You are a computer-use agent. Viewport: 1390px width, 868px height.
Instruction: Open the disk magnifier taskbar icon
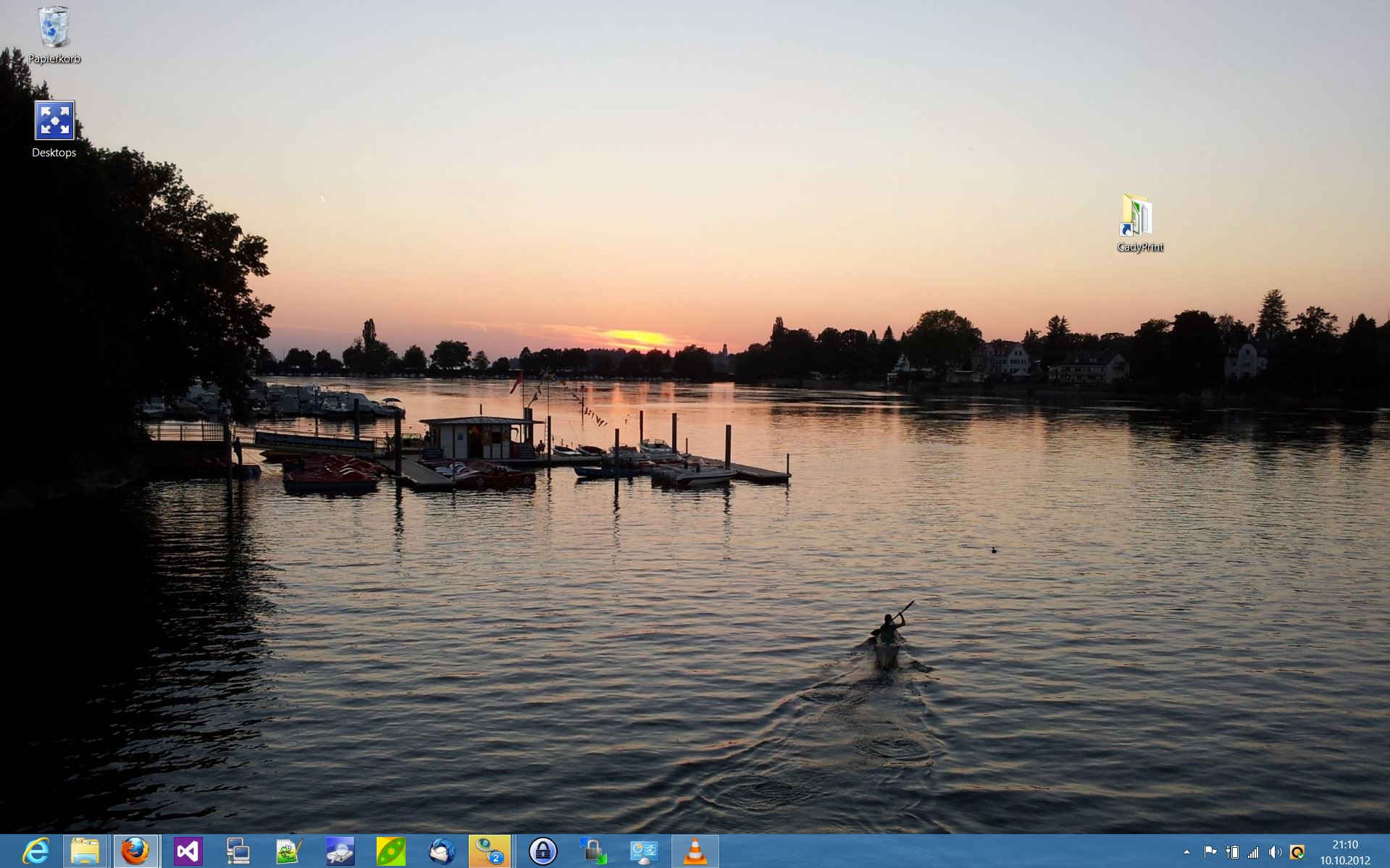click(x=340, y=851)
